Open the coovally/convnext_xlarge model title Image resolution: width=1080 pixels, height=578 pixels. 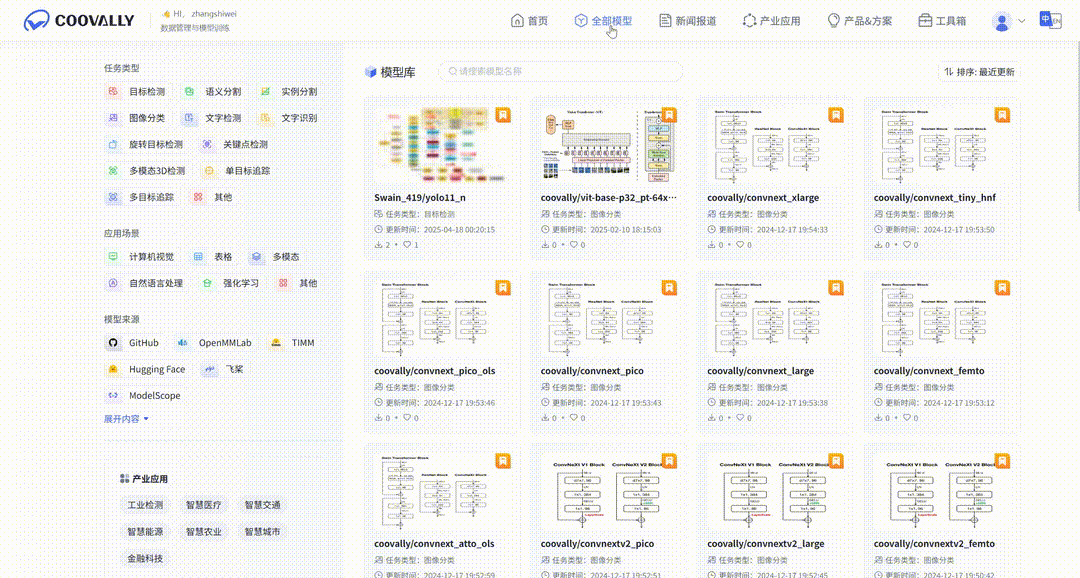763,198
